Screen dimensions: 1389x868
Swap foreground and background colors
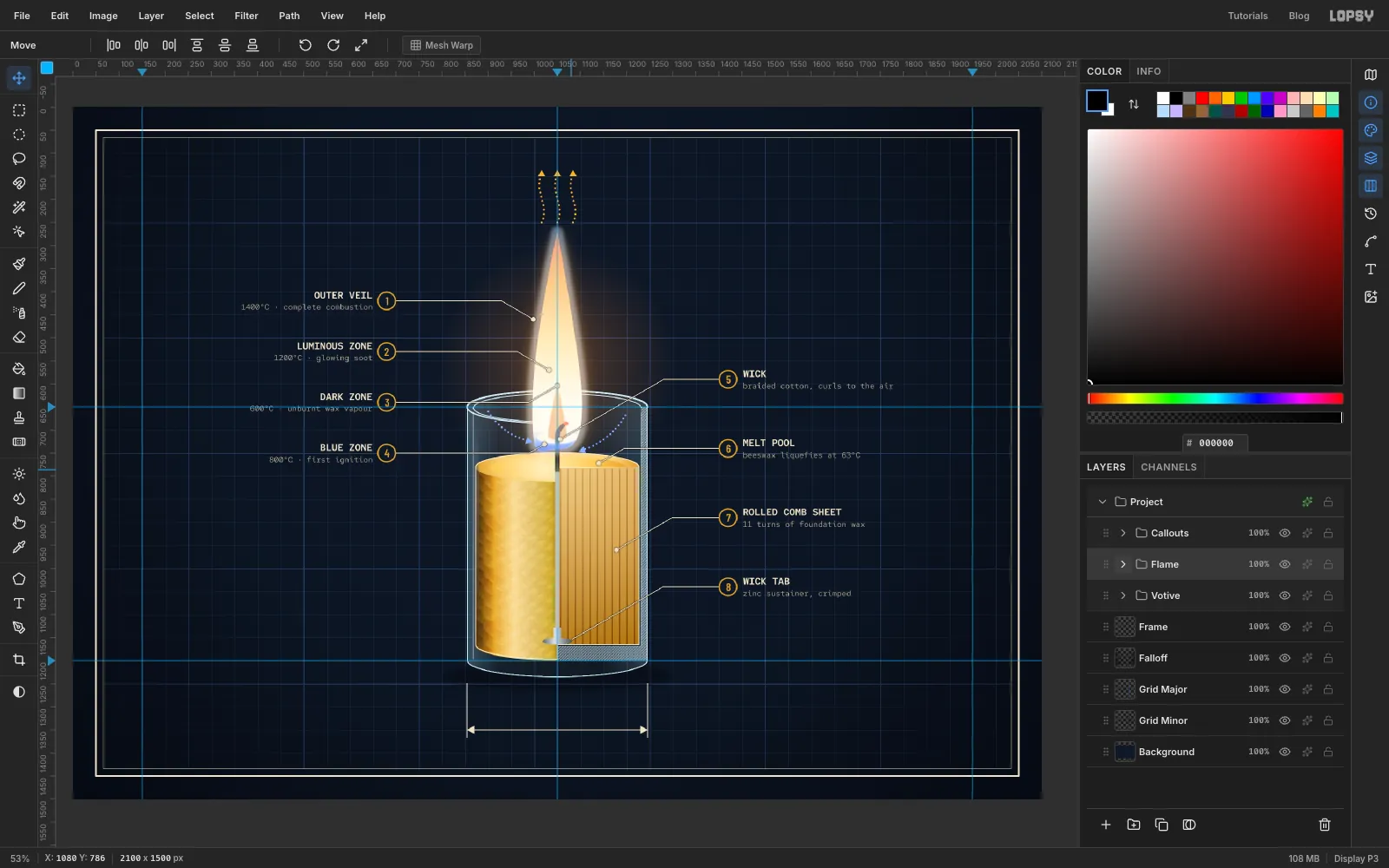coord(1134,104)
